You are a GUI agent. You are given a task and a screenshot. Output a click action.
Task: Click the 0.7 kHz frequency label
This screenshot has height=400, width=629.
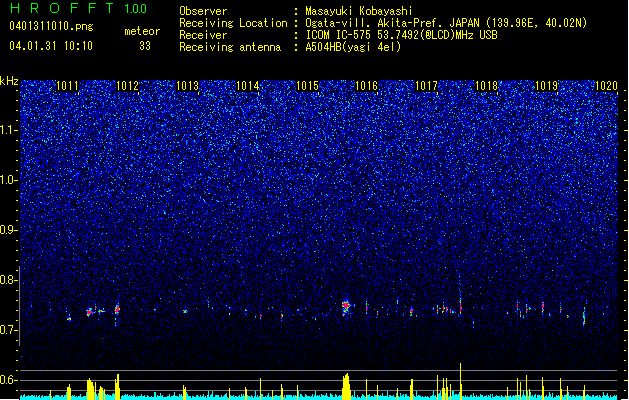click(9, 330)
